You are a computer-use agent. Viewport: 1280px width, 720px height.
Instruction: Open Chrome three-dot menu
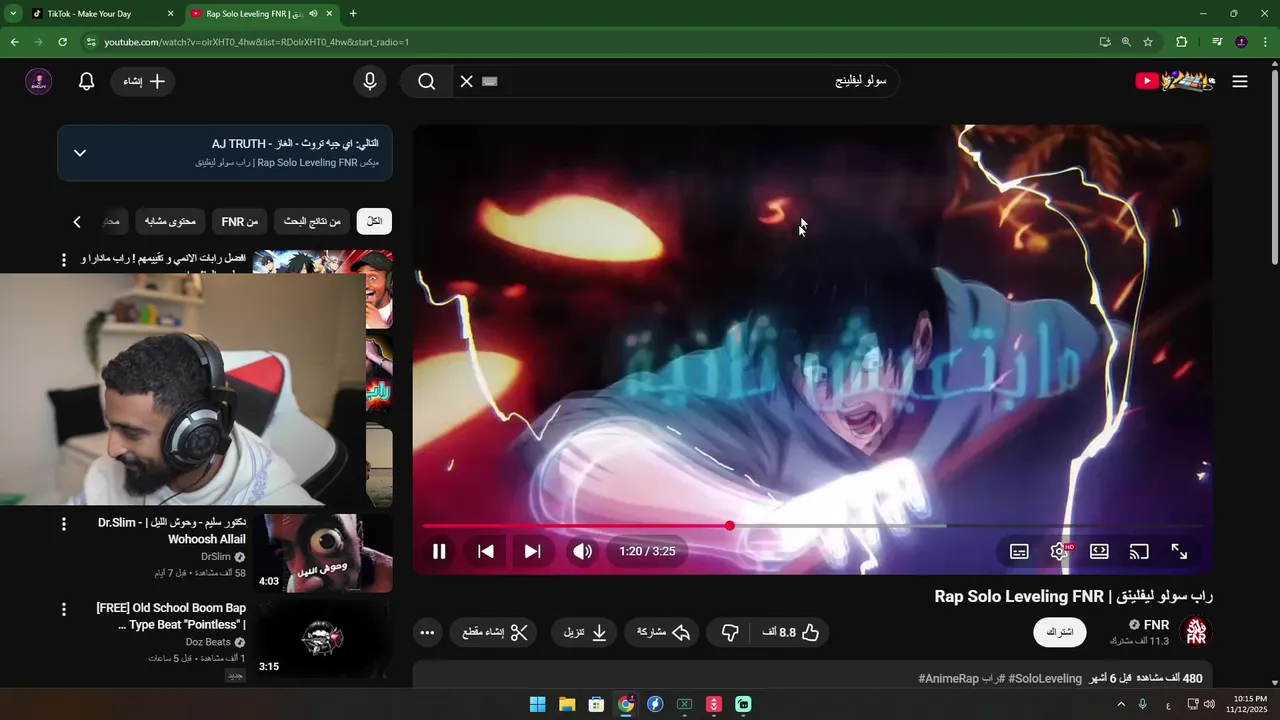pos(1266,42)
